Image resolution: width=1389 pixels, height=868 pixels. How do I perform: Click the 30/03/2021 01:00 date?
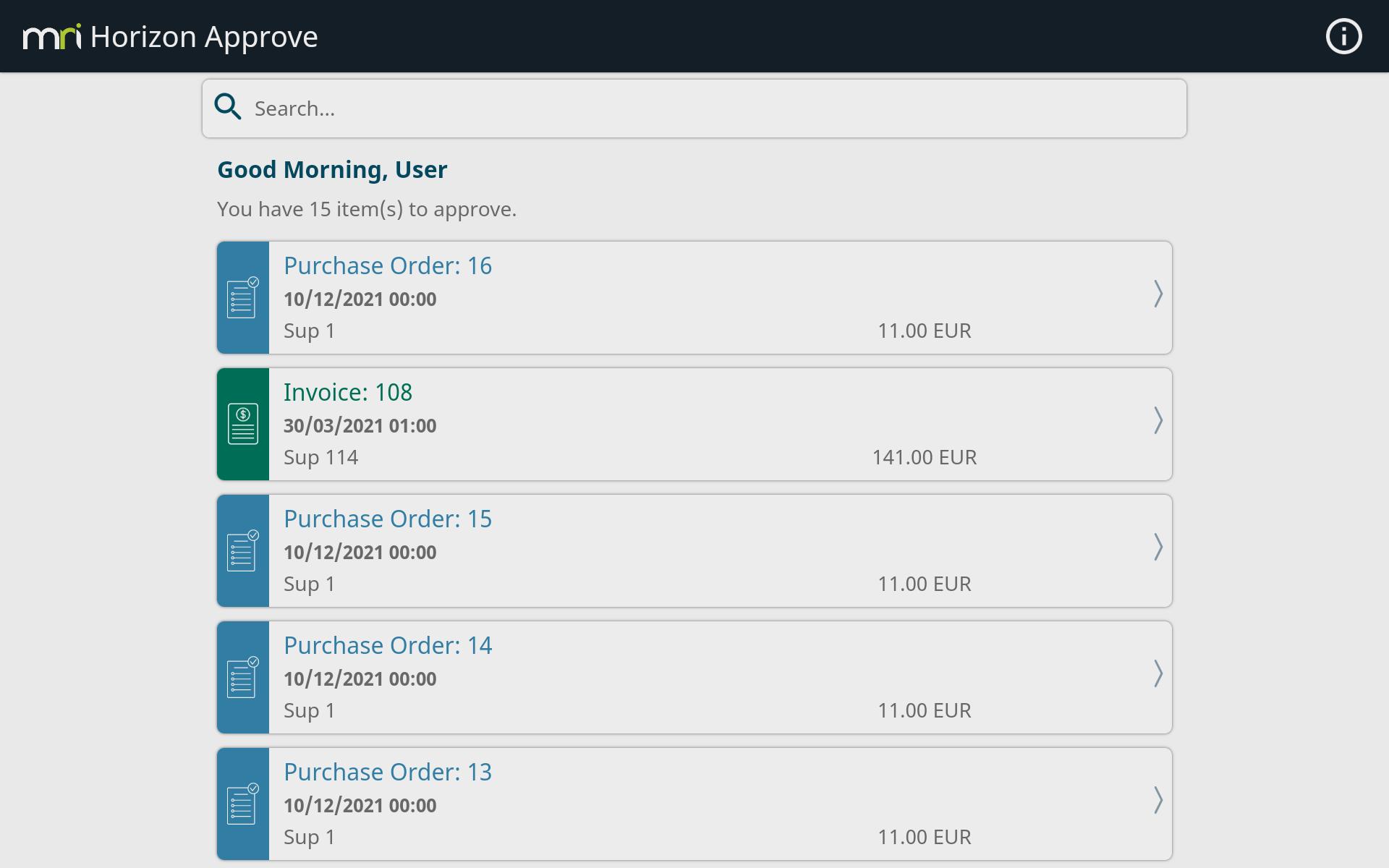click(360, 425)
